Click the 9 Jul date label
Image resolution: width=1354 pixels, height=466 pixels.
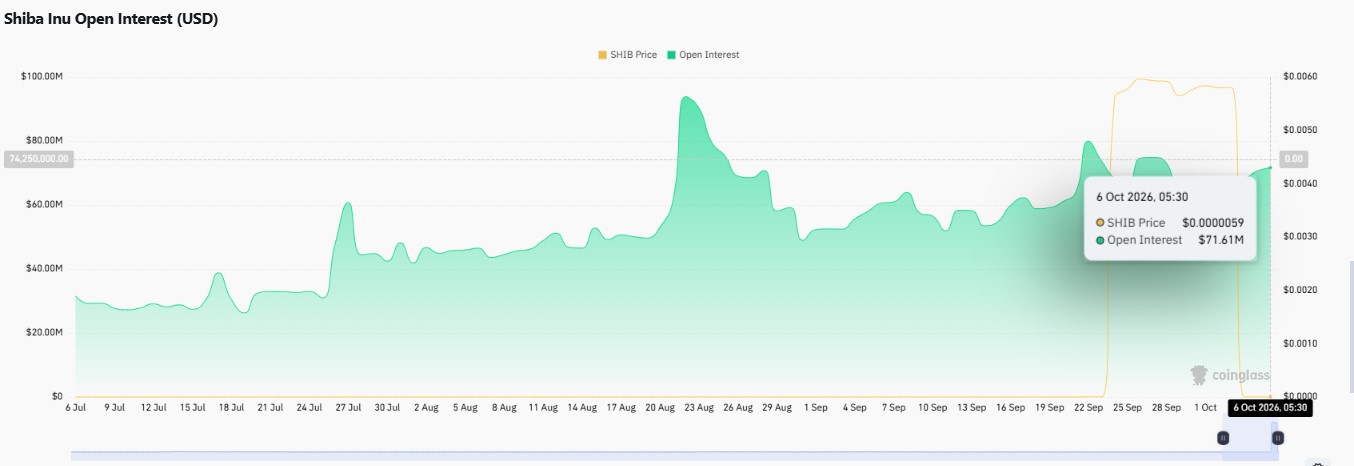114,408
